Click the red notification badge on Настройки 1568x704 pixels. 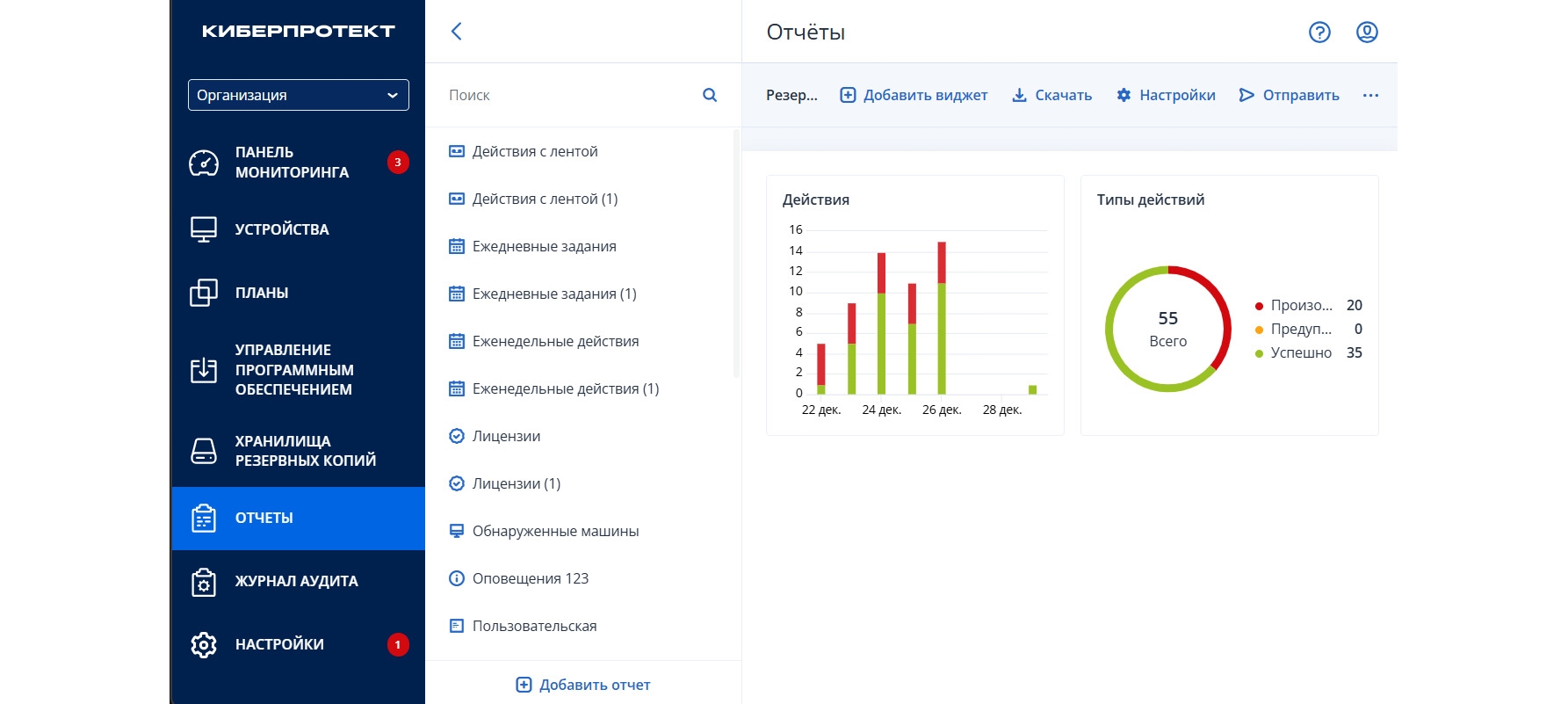[x=398, y=644]
